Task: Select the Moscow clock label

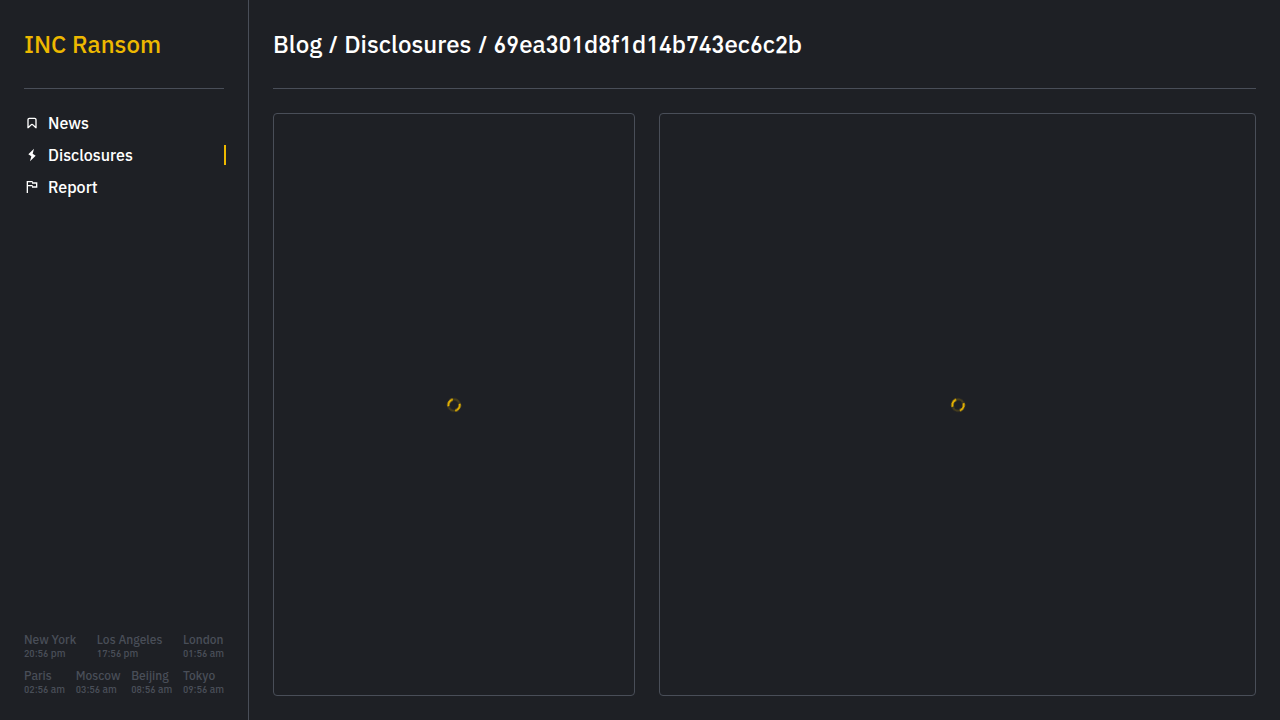Action: (98, 676)
